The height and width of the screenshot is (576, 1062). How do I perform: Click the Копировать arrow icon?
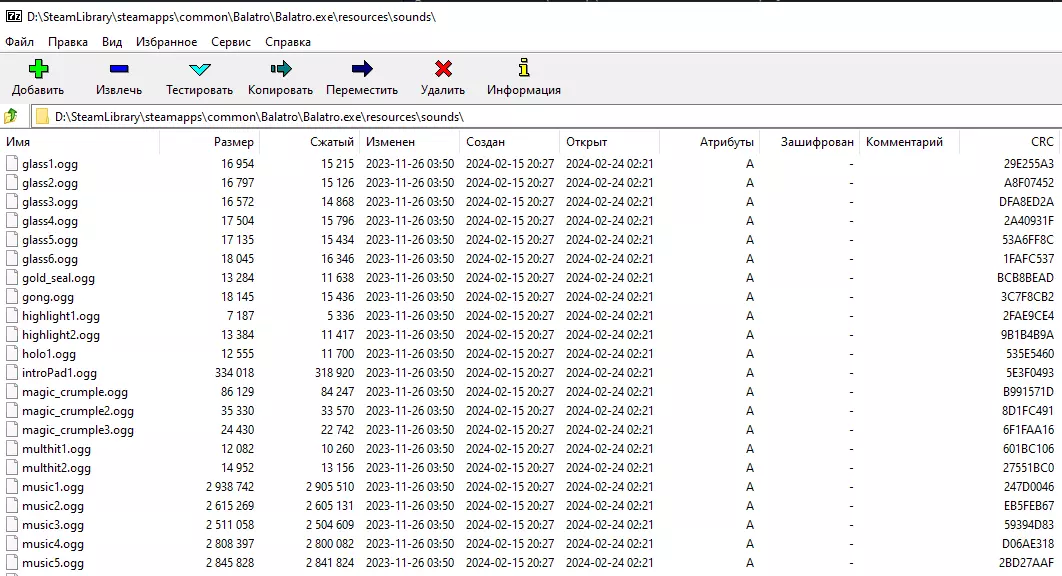pyautogui.click(x=280, y=68)
